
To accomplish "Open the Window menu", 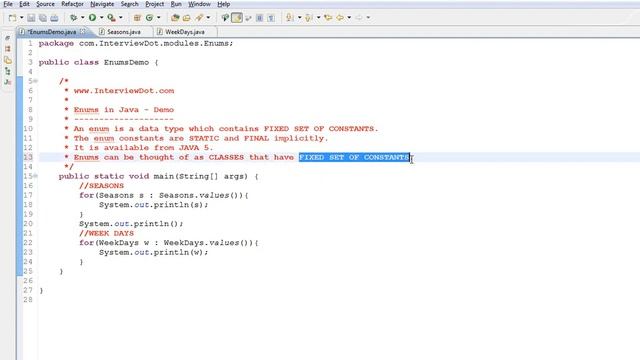I will 199,4.
